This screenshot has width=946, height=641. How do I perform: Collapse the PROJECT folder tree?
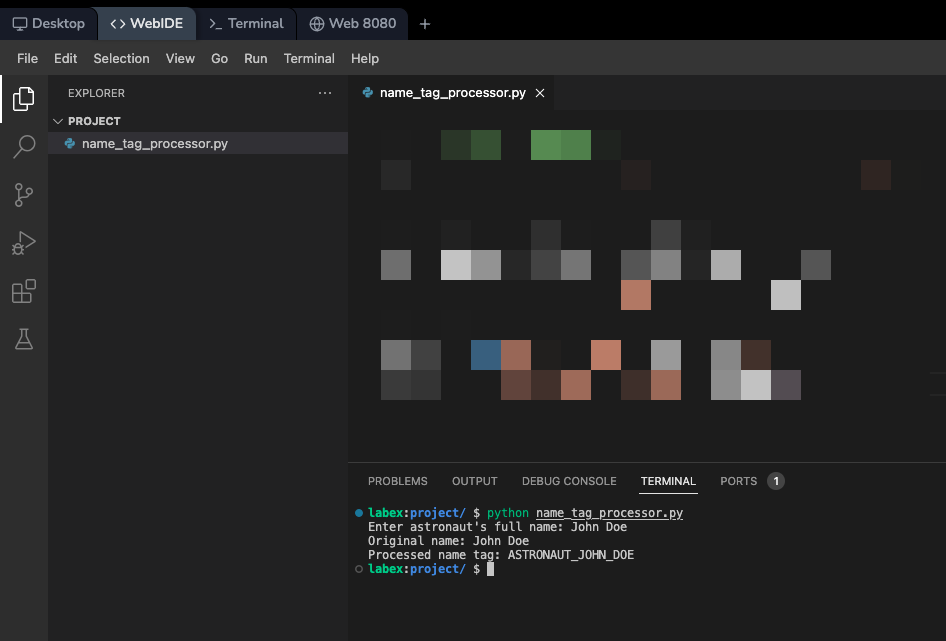tap(58, 120)
